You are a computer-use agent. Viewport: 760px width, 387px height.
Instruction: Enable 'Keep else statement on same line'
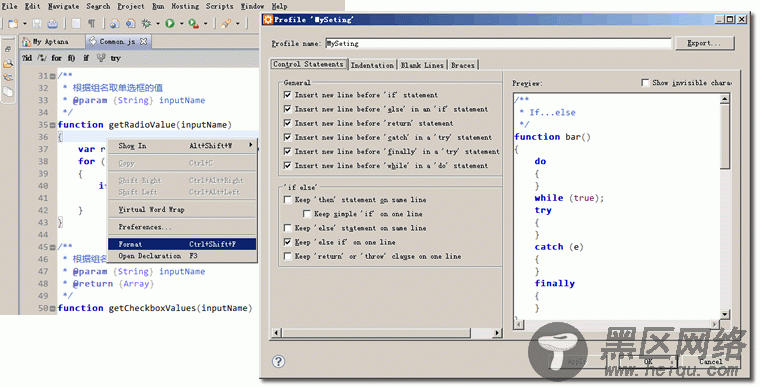[x=287, y=228]
